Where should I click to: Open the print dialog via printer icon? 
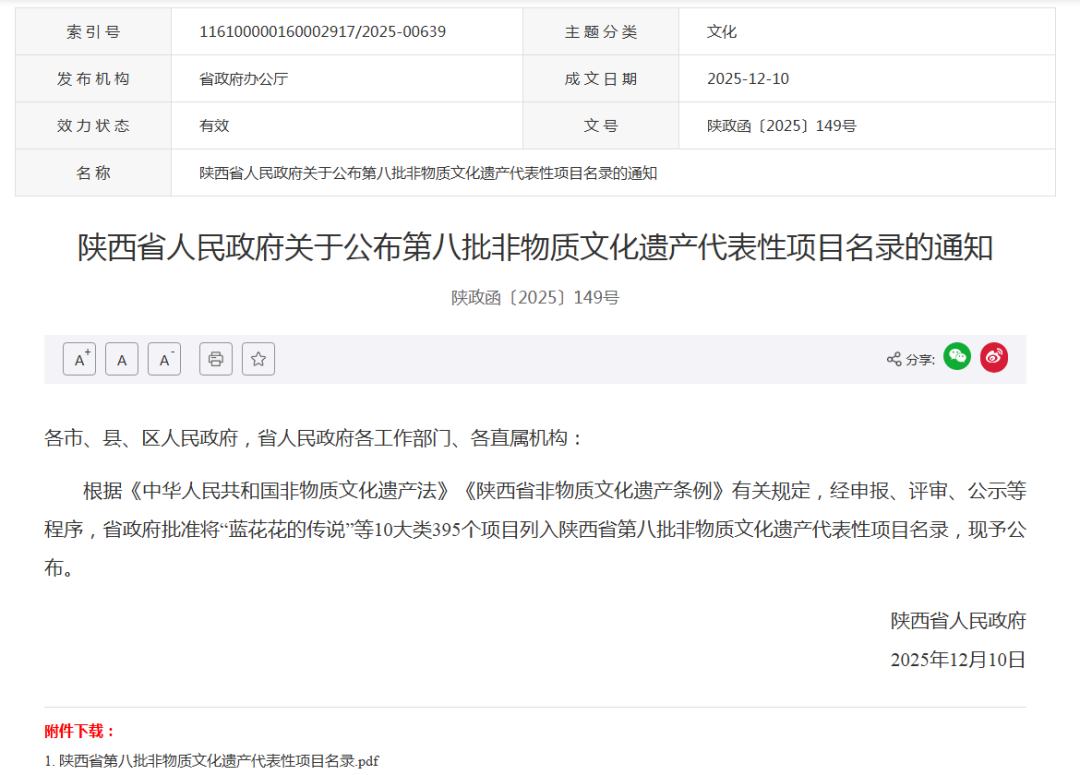(214, 358)
